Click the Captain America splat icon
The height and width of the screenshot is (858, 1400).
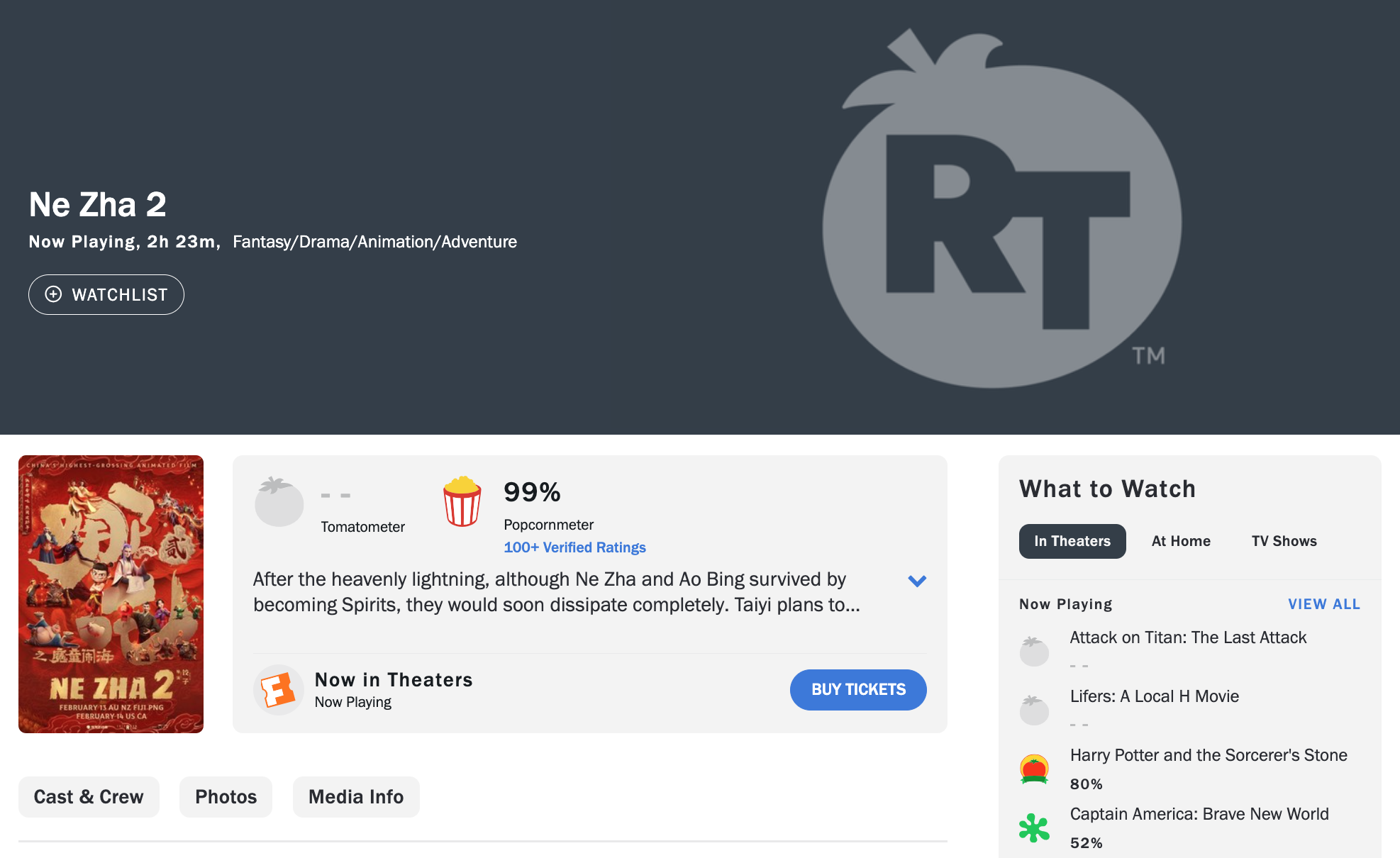tap(1034, 826)
